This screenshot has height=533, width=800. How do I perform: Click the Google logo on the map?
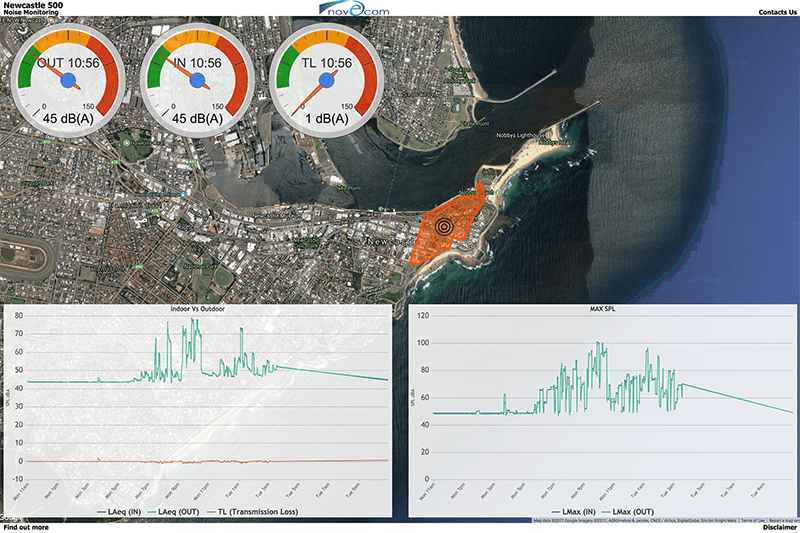pyautogui.click(x=12, y=518)
